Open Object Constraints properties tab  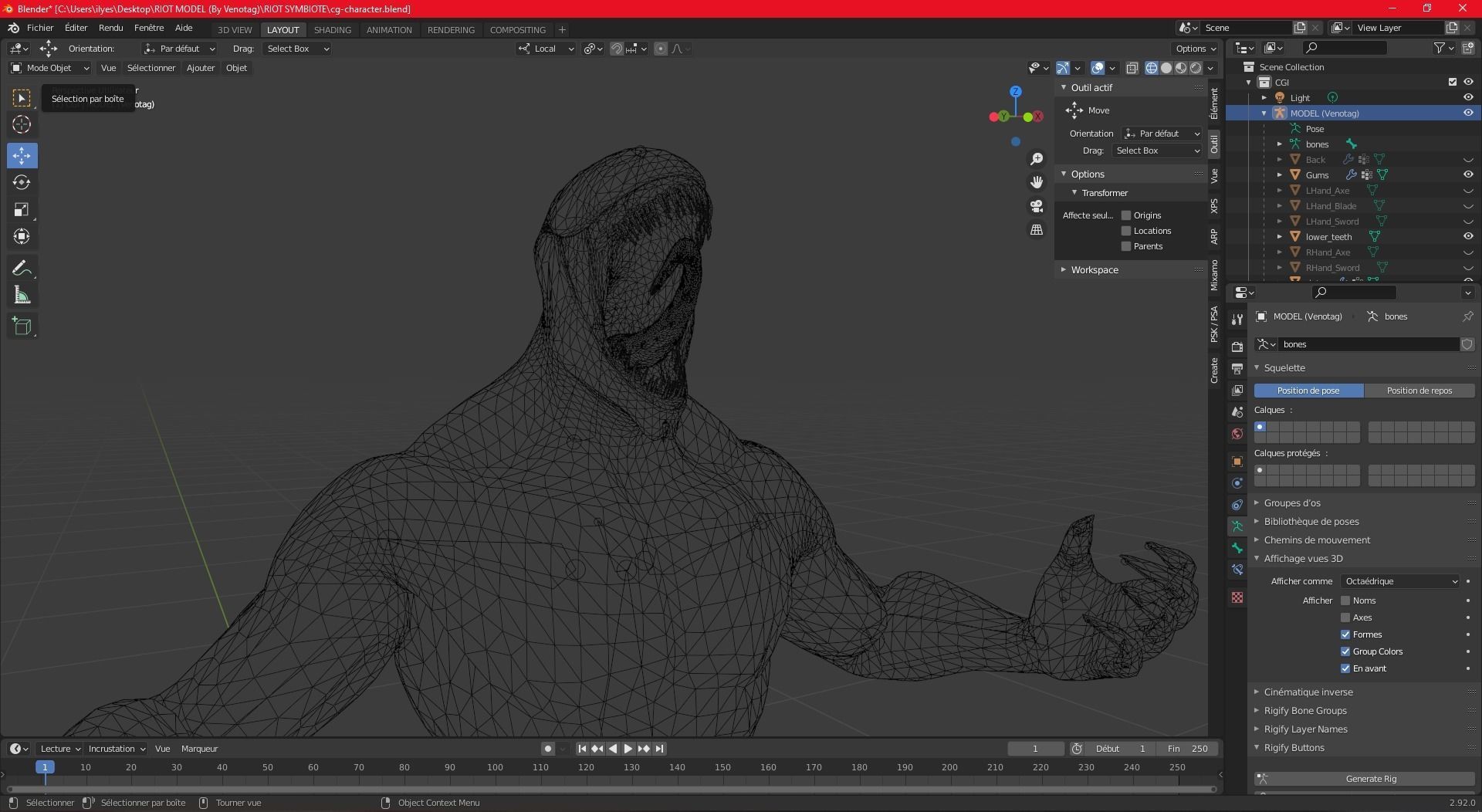1237,505
